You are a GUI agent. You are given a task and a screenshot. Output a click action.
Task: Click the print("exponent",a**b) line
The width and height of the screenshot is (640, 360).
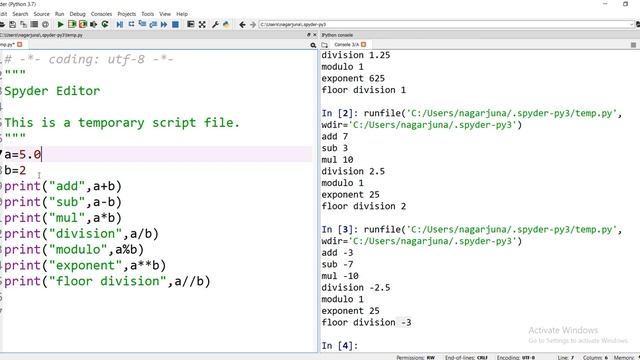pyautogui.click(x=85, y=266)
